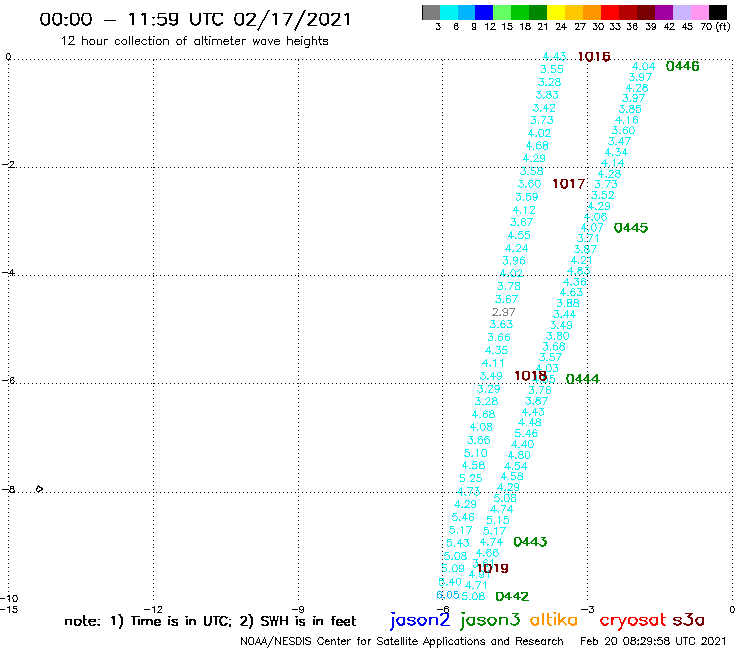Click the title '00:00 – 11:59 UTC 02/17/2021'
Viewport: 740px width, 650px height.
195,19
